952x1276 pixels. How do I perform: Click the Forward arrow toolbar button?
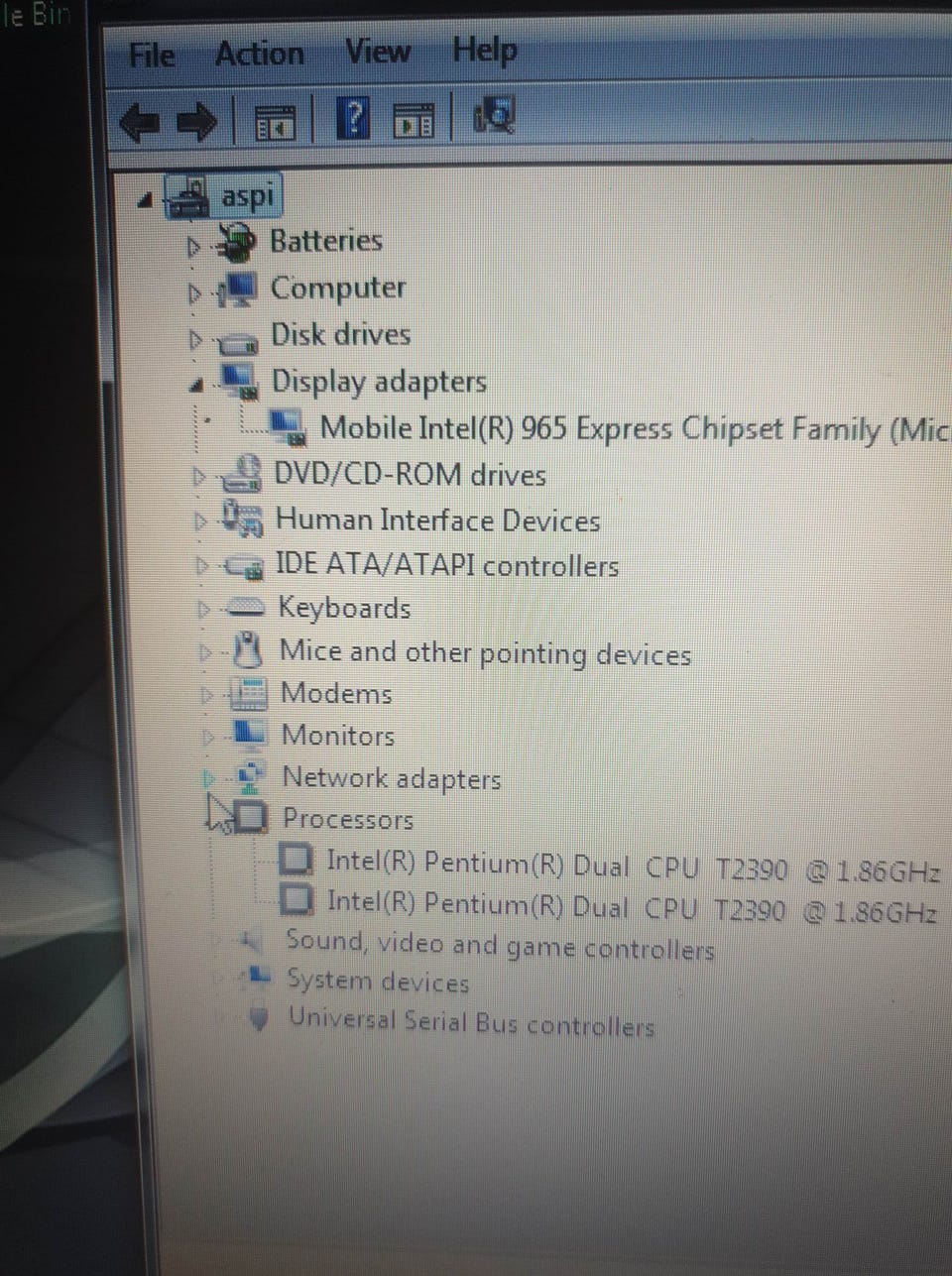(x=196, y=122)
